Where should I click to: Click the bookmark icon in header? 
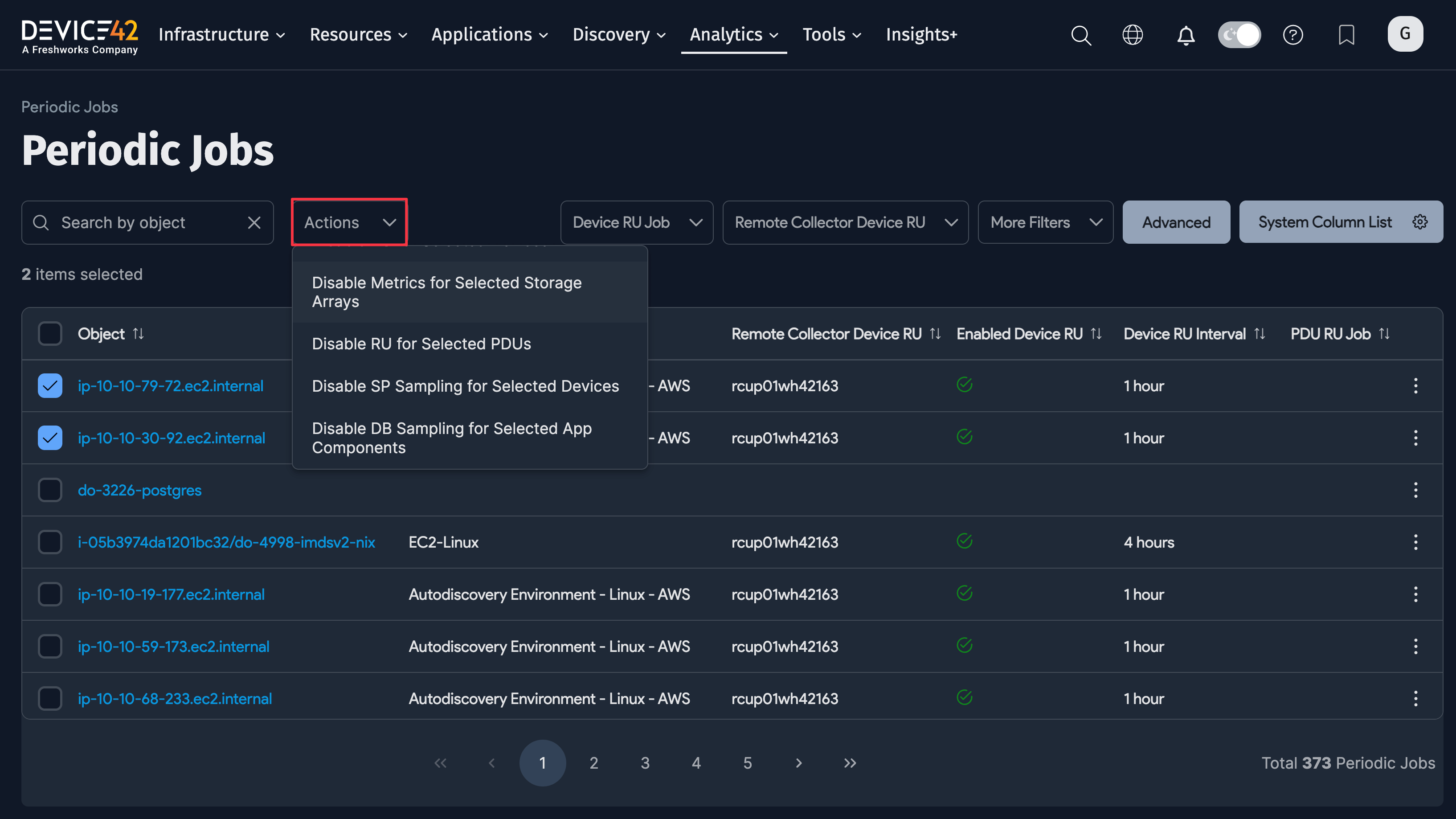click(x=1346, y=35)
